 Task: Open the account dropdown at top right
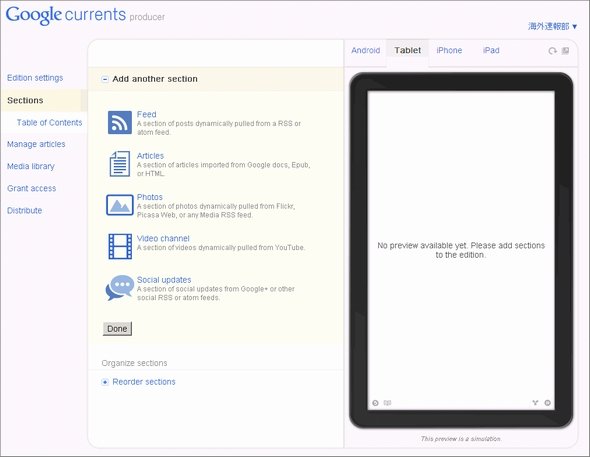tap(552, 26)
